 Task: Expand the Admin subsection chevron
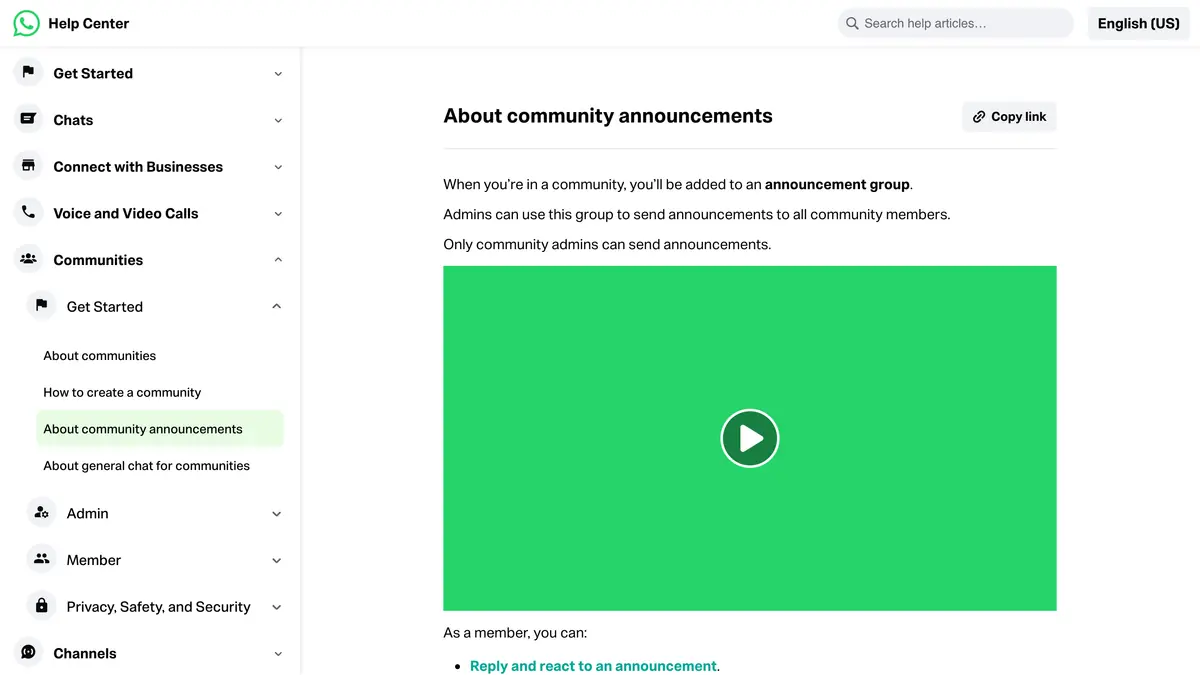point(277,513)
